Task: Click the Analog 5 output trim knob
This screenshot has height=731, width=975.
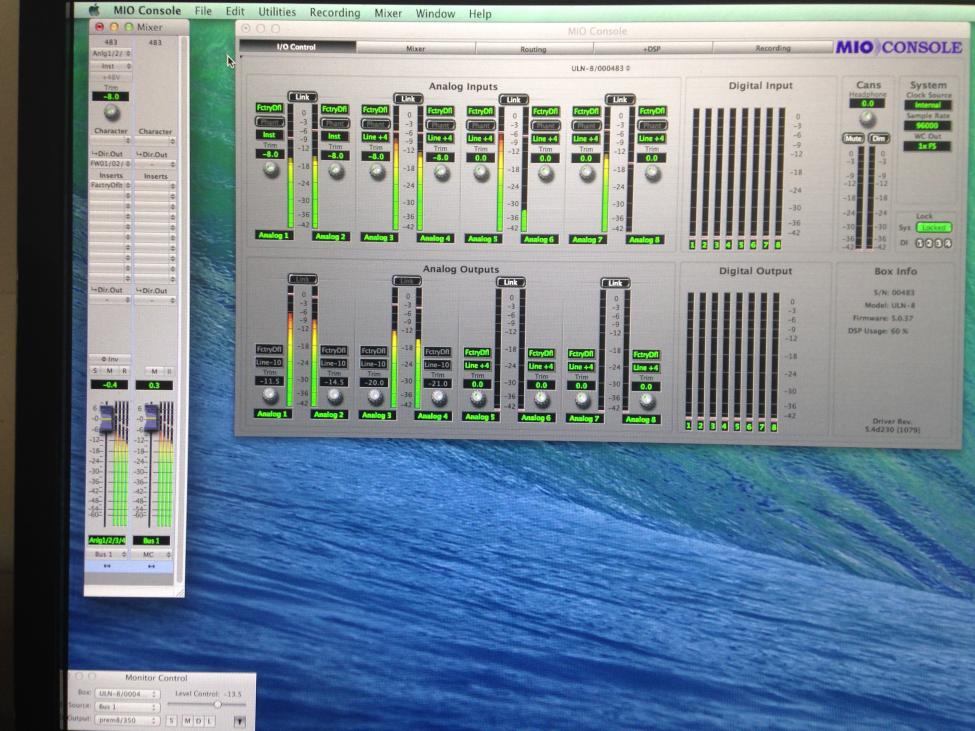Action: (x=478, y=397)
